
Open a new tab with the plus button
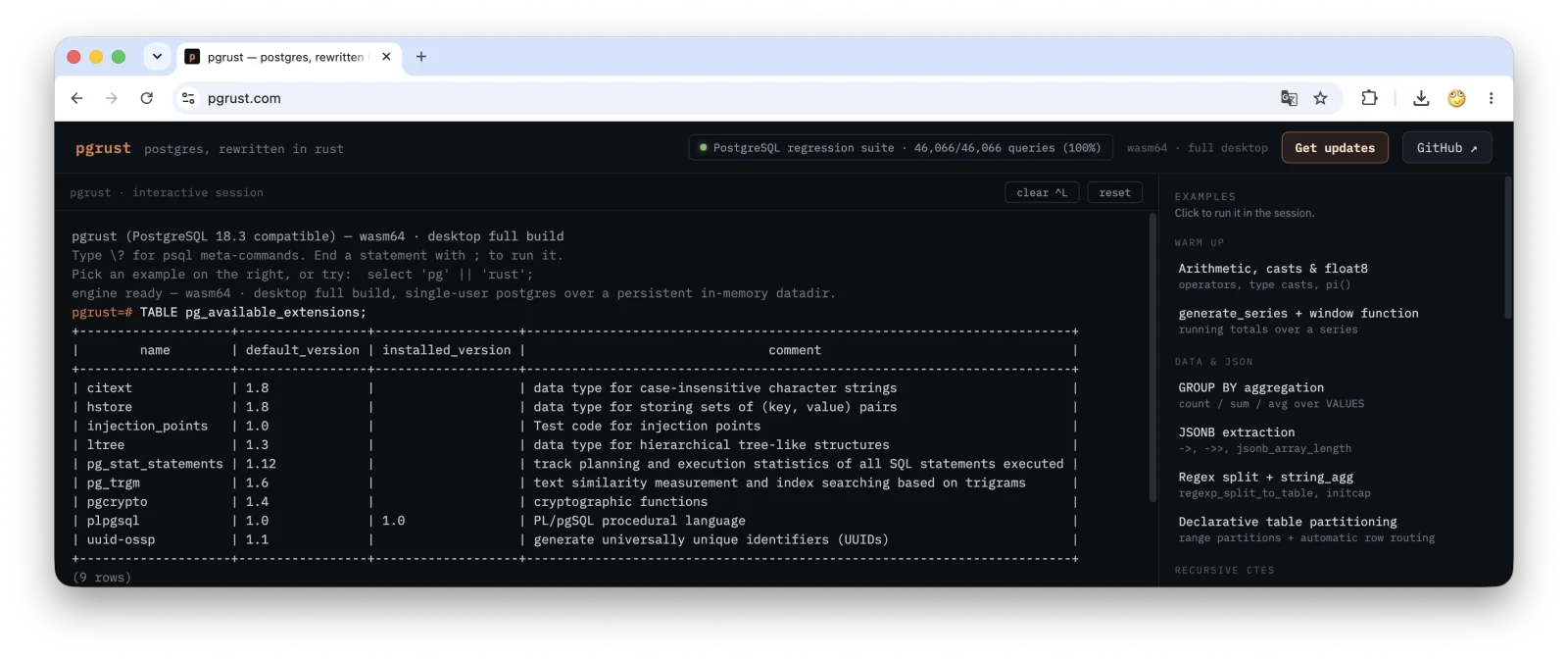click(421, 57)
